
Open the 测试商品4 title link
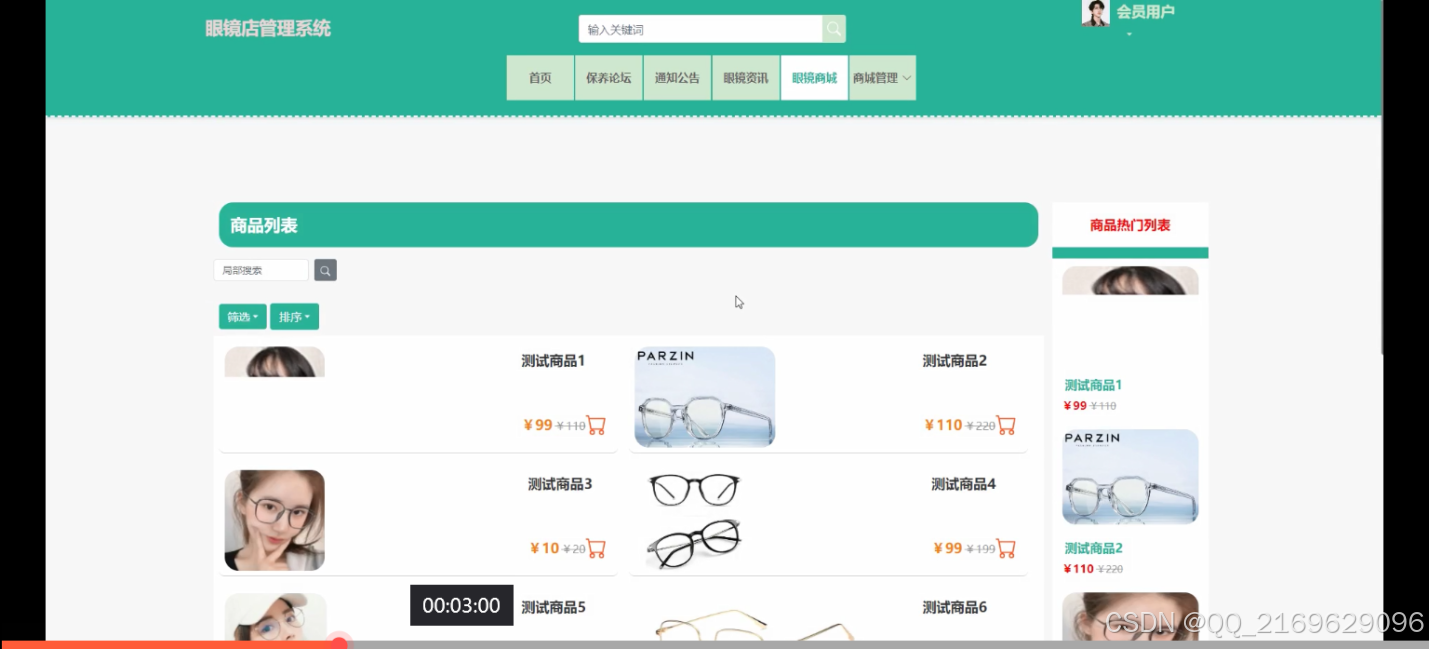[964, 484]
